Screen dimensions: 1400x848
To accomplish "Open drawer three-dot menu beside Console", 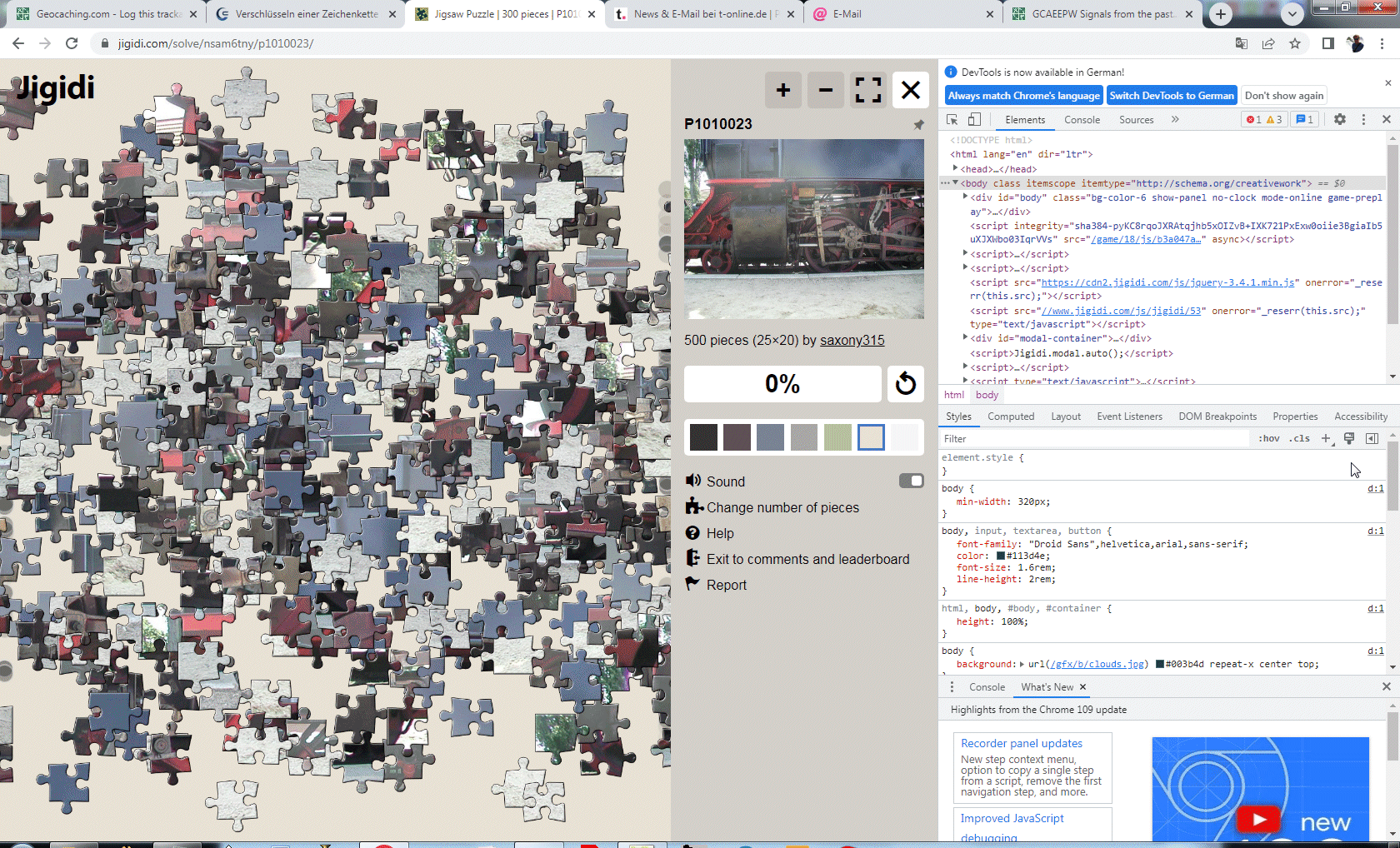I will [x=952, y=687].
